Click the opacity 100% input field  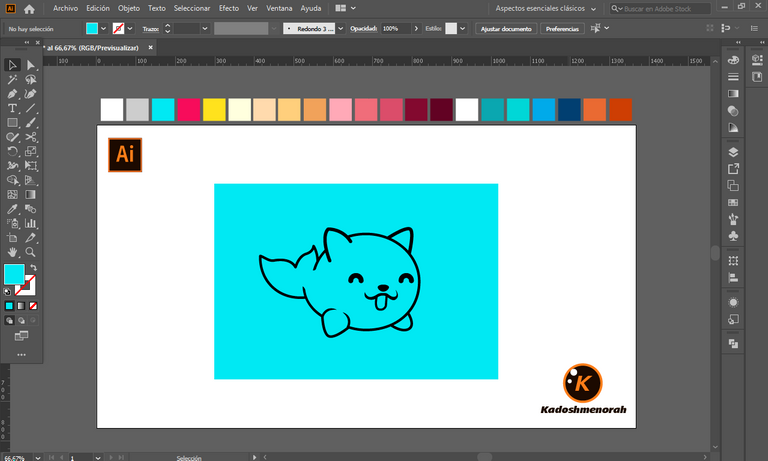395,28
